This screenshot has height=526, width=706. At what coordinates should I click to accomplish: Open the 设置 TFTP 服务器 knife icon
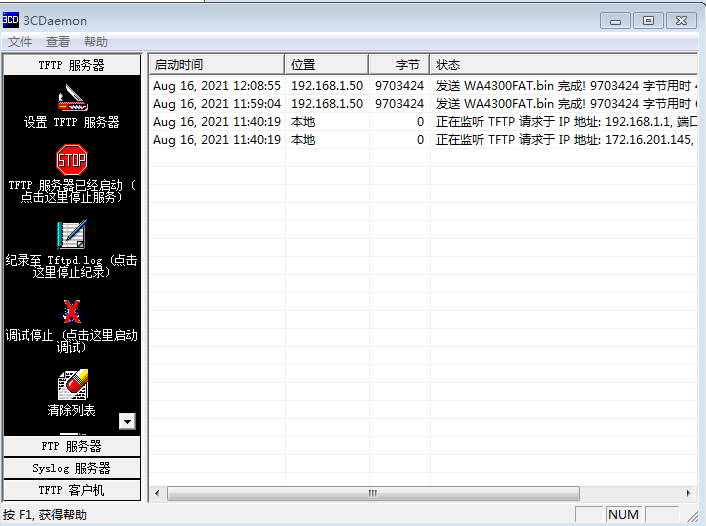[x=72, y=98]
